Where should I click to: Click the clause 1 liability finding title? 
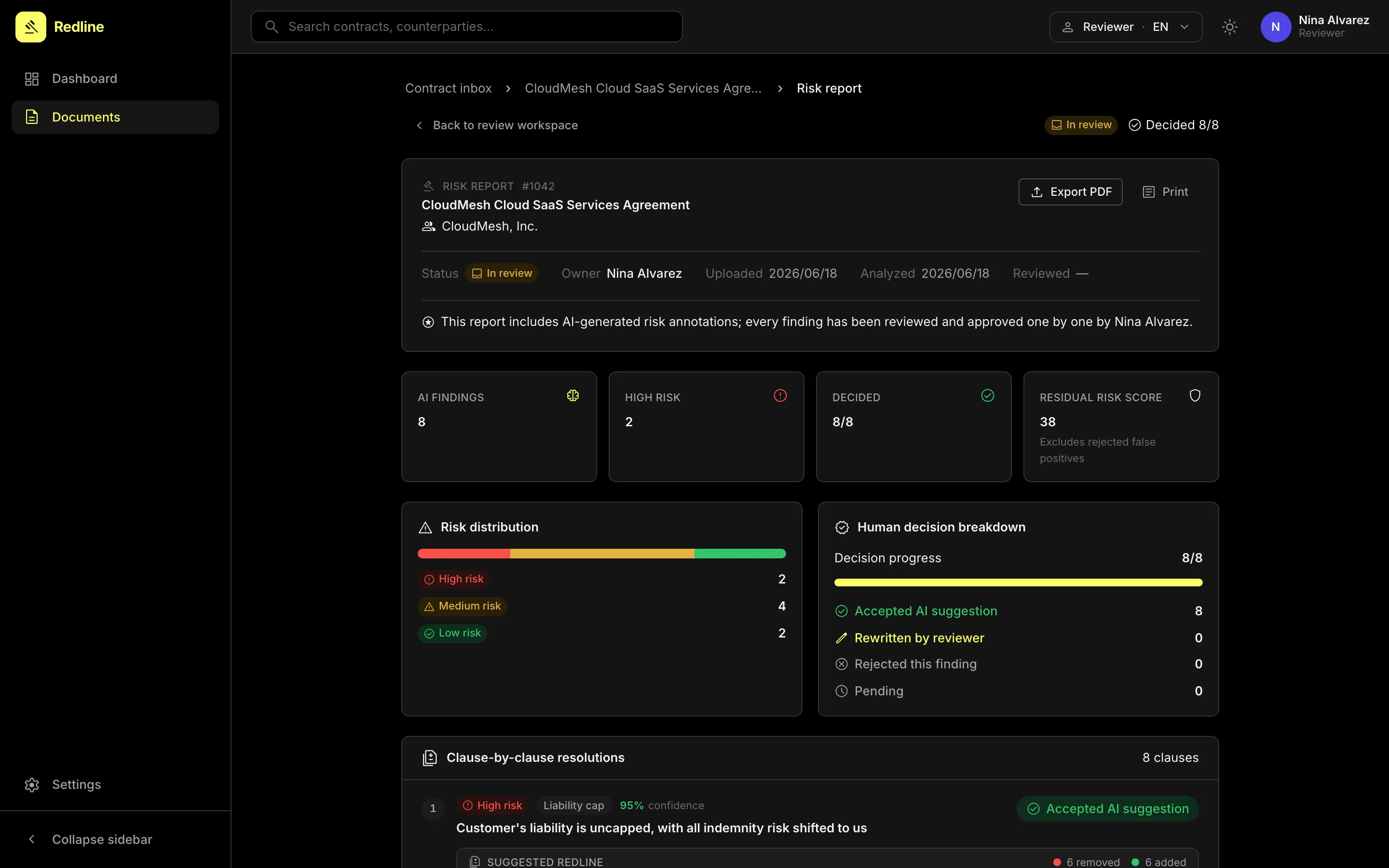(x=661, y=828)
